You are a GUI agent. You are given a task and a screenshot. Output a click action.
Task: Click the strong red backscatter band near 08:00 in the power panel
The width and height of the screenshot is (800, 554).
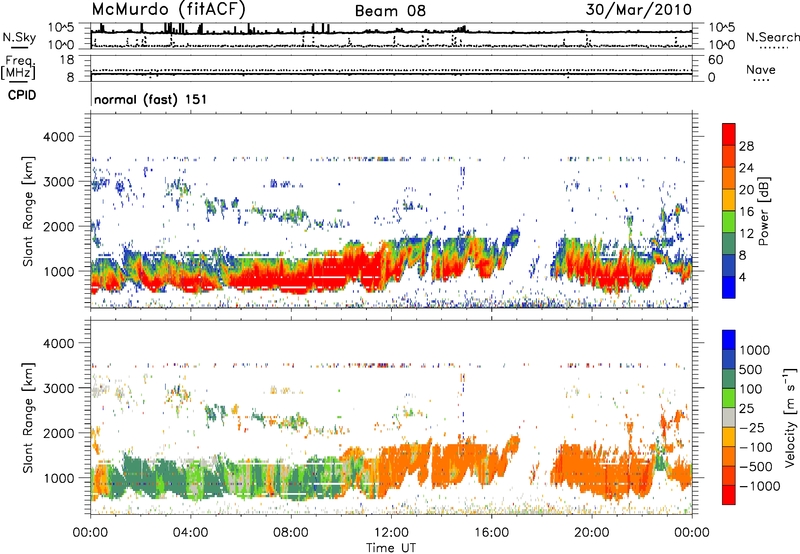291,278
